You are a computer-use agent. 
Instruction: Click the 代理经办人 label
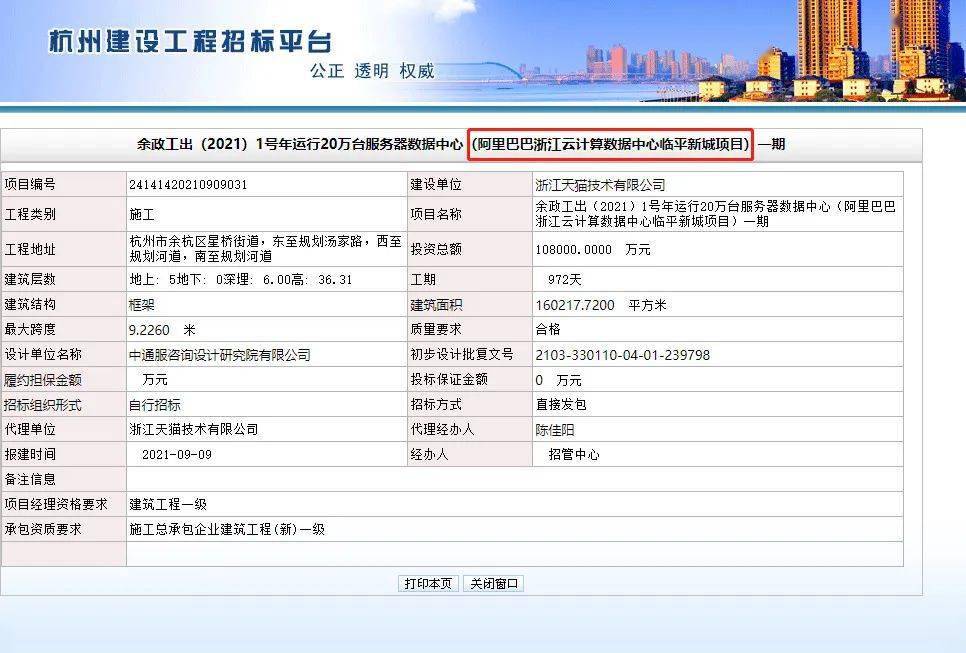(442, 429)
